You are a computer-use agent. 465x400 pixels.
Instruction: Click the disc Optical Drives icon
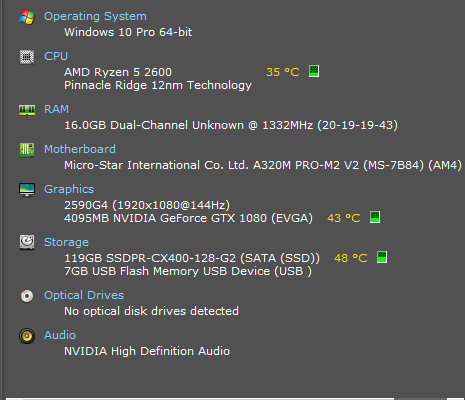[27, 296]
